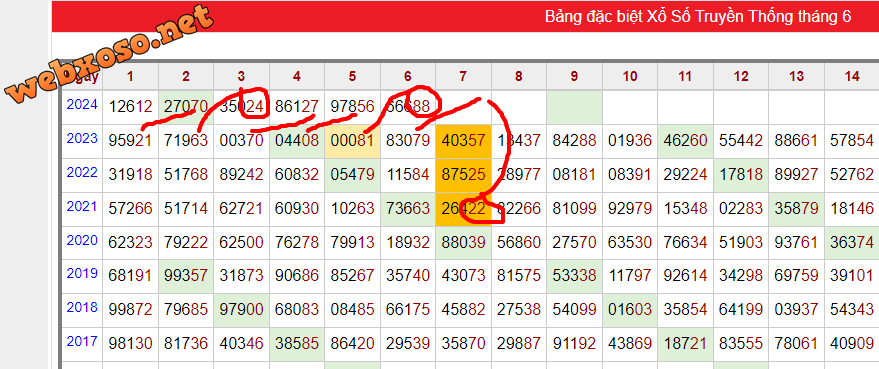This screenshot has width=879, height=369.
Task: Select the day 10 column header
Action: (x=630, y=76)
